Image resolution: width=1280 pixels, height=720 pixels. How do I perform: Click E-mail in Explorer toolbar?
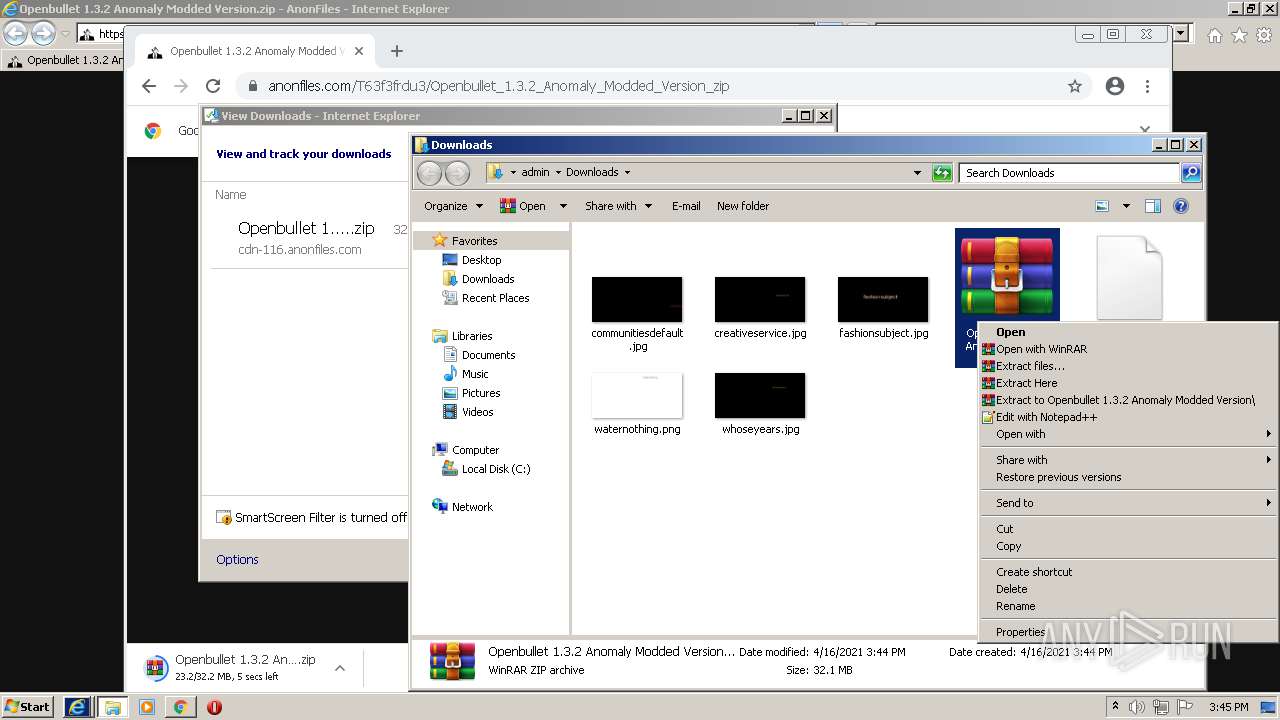pyautogui.click(x=686, y=206)
